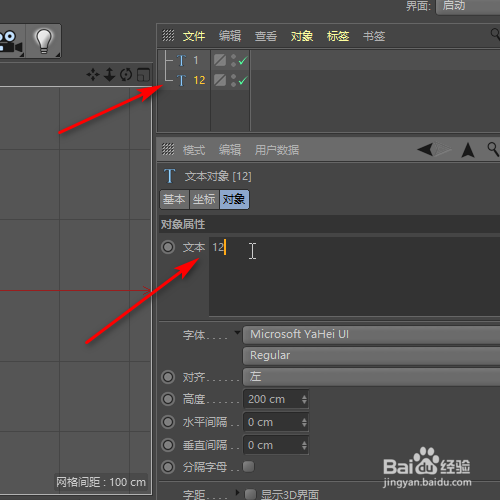Click the 水平间隔 animation circle
500x500 pixels.
(168, 422)
